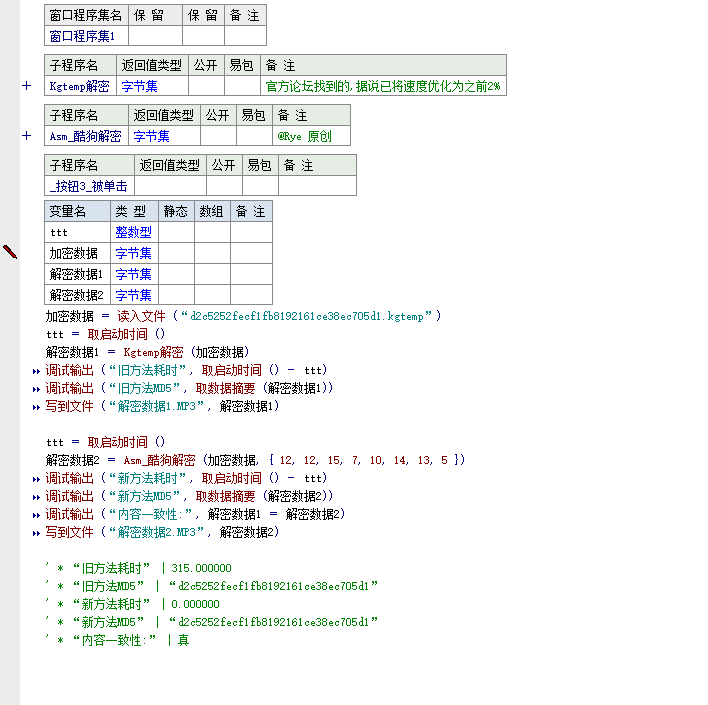Select variable name cell 解密数据1

pos(77,274)
